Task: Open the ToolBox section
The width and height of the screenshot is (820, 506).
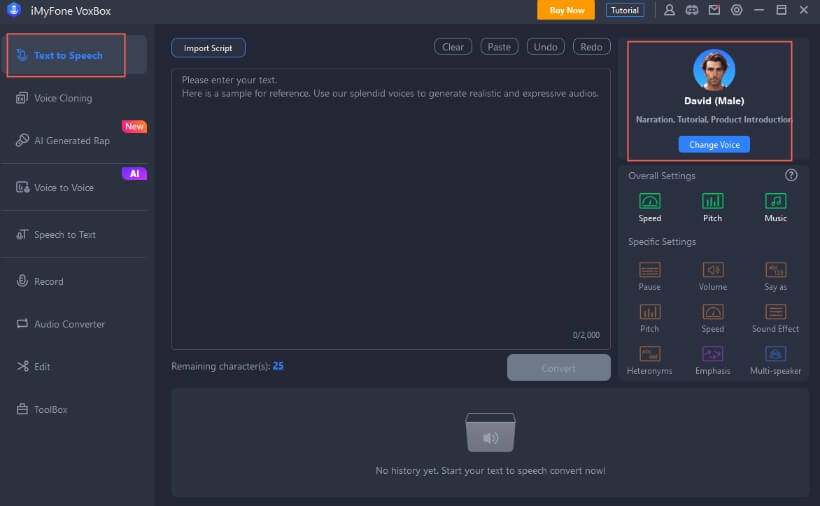Action: coord(50,409)
